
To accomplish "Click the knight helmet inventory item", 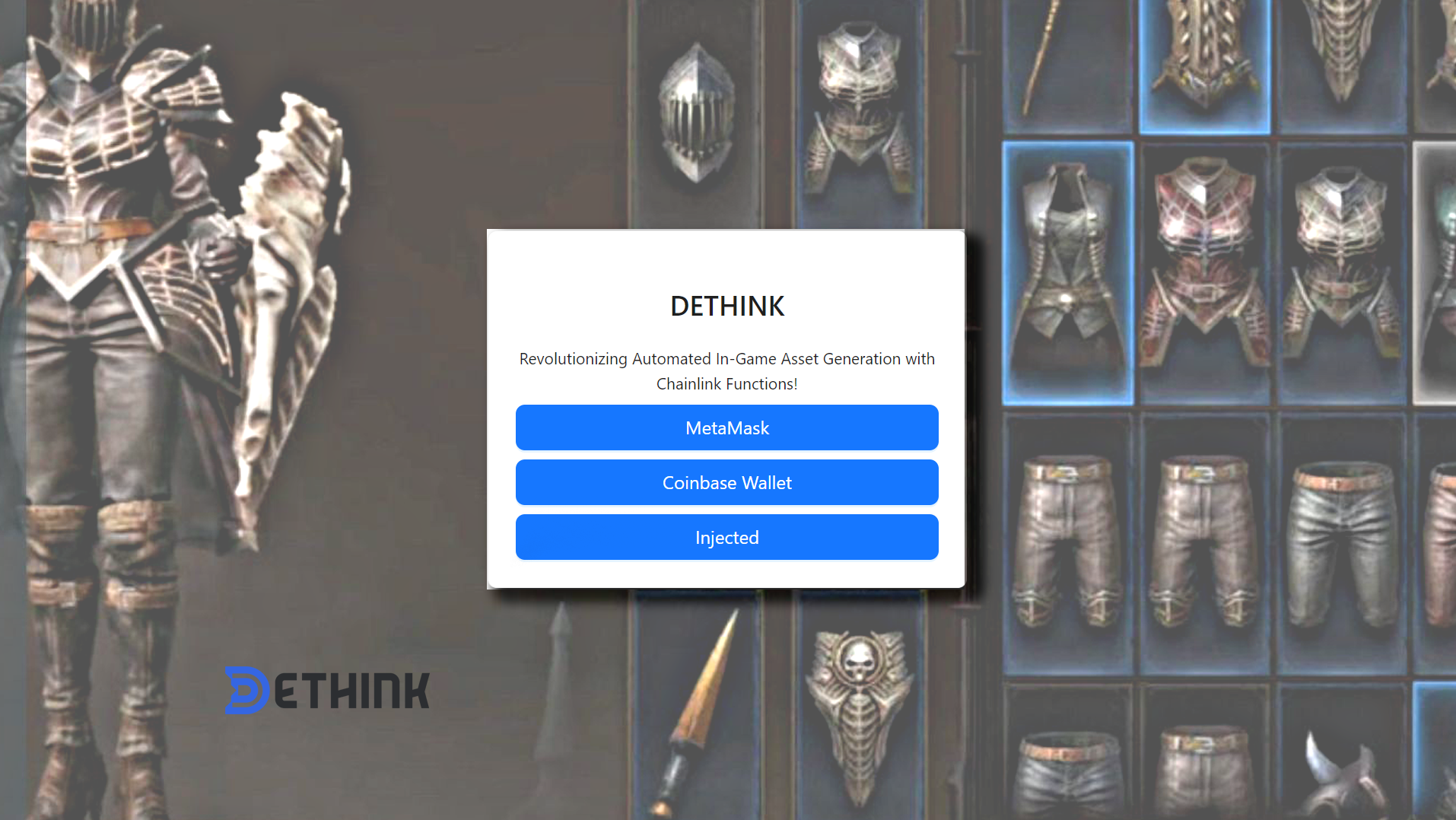I will 695,113.
